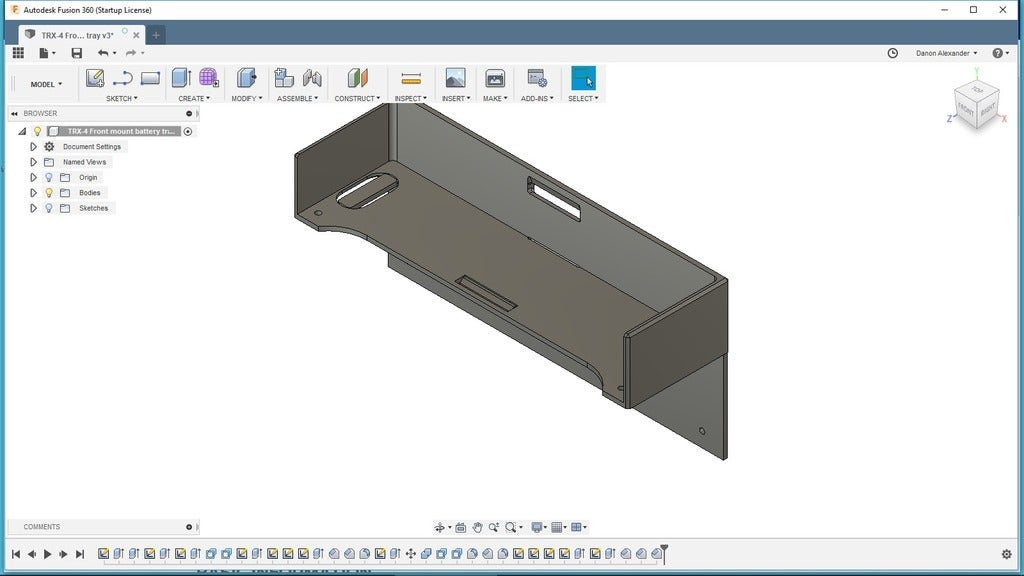
Task: Open the job status clock icon
Action: coord(893,53)
